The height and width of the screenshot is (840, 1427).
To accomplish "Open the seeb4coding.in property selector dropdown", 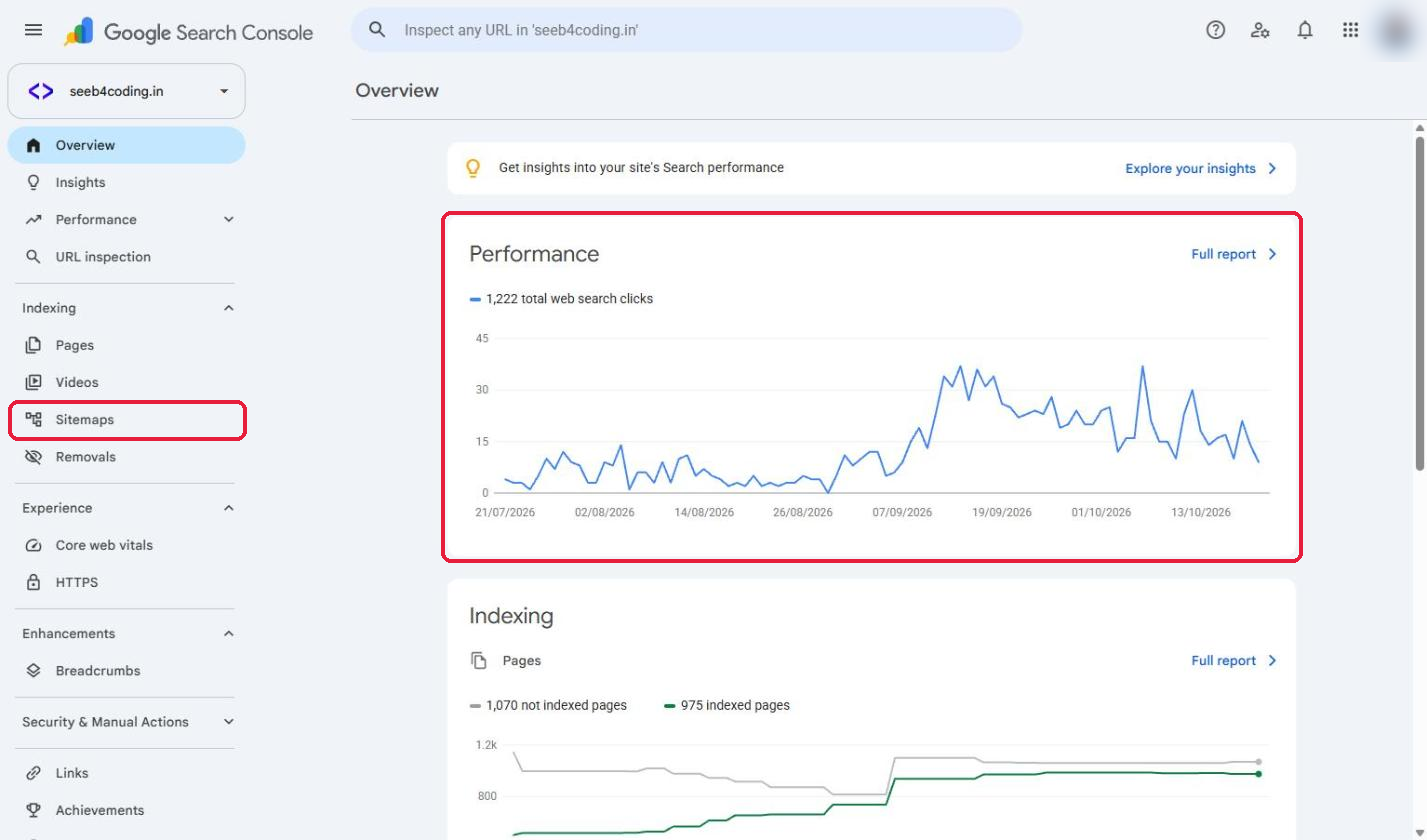I will click(126, 91).
